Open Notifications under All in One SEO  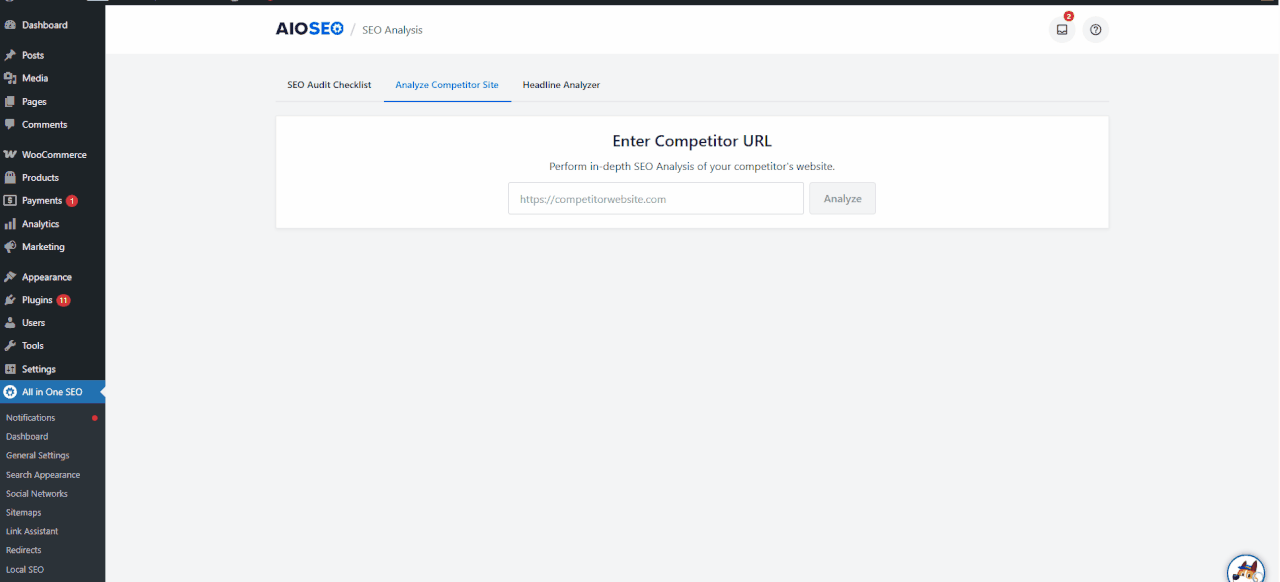30,417
